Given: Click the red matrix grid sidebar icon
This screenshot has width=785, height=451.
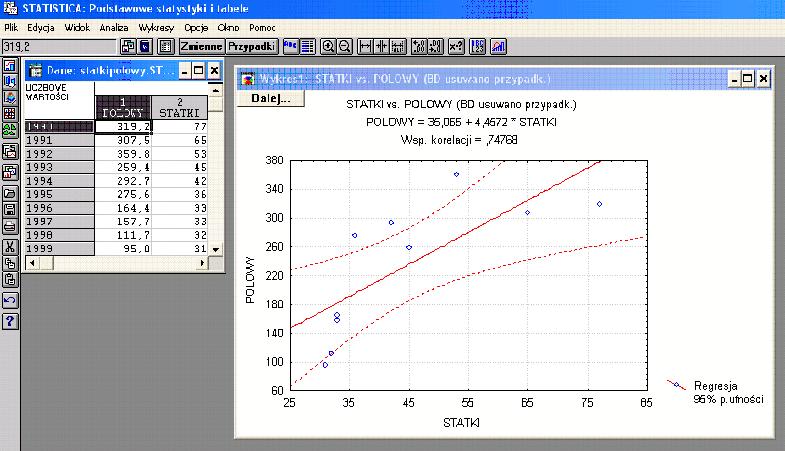Looking at the screenshot, I should coord(10,114).
